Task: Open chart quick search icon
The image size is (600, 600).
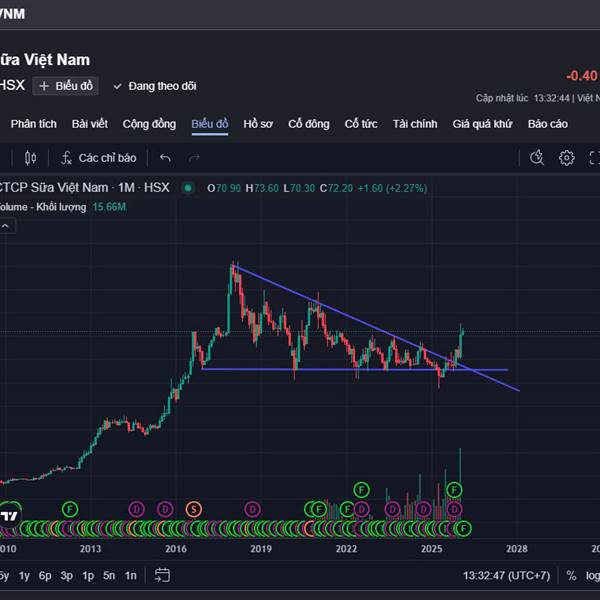Action: (537, 158)
